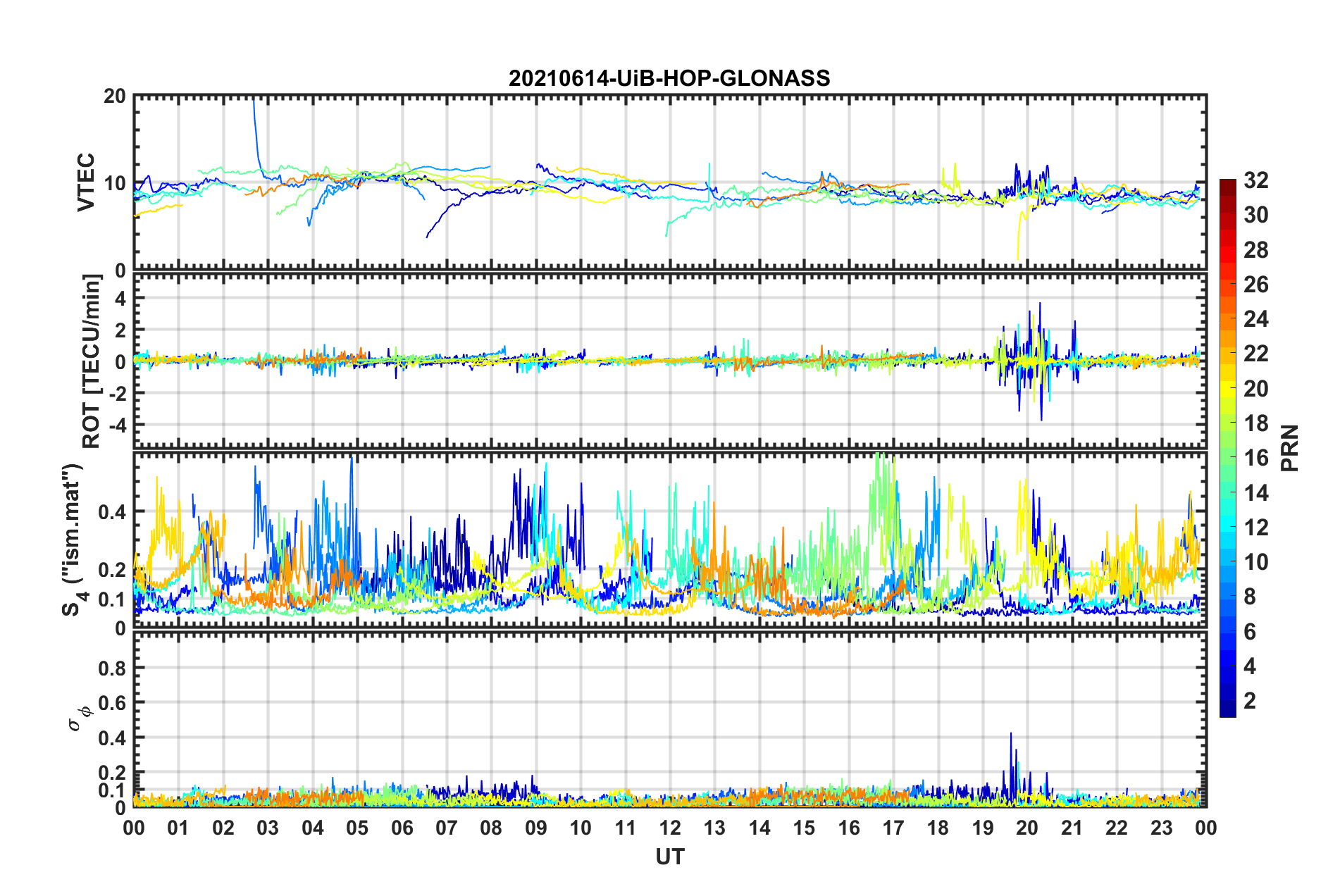Click the plot title 20210614-UiB-HOP-GLONASS

pos(669,77)
